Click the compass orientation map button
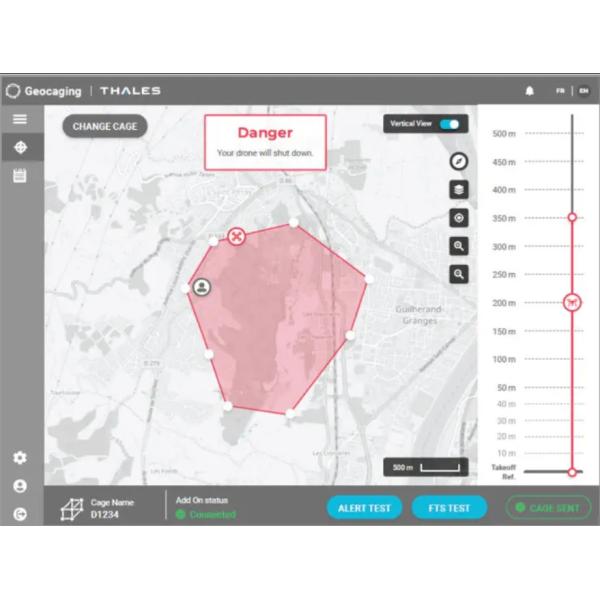This screenshot has height=600, width=600. click(459, 161)
